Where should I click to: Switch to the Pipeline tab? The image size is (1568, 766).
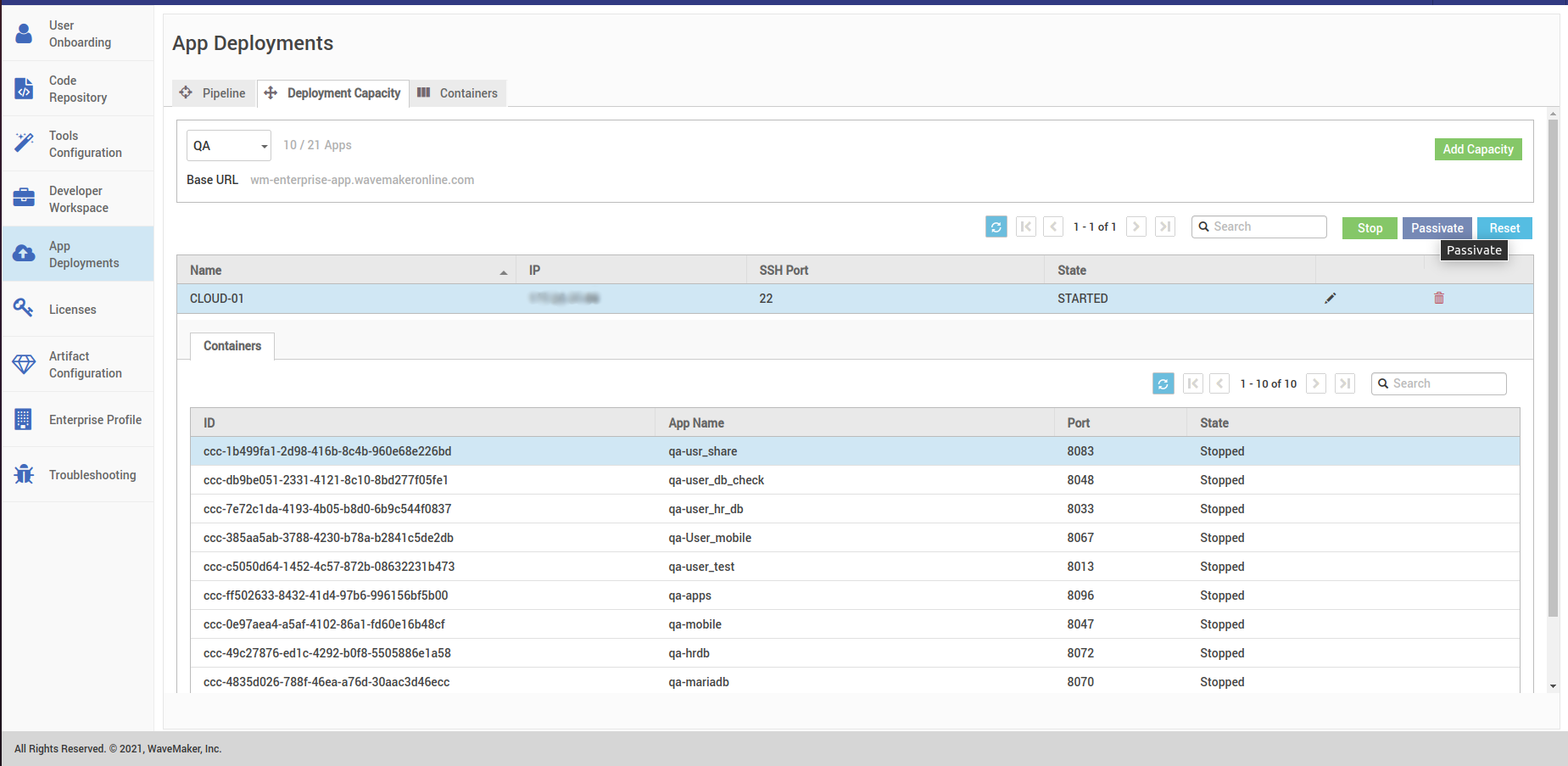coord(214,93)
